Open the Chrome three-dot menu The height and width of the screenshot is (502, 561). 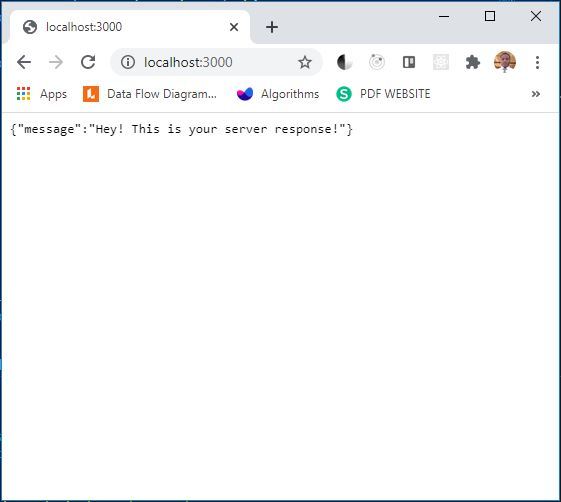pyautogui.click(x=537, y=62)
